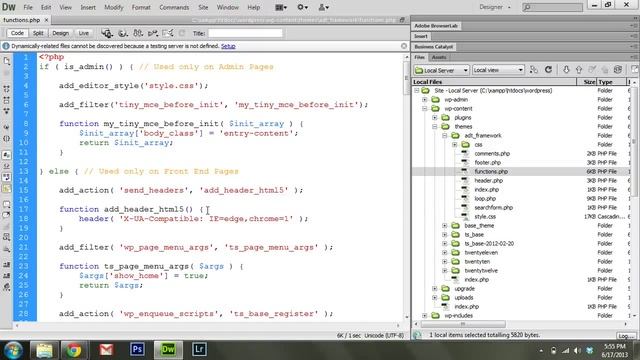This screenshot has width=640, height=360.
Task: Collapse the wp-content folder
Action: tap(424, 109)
